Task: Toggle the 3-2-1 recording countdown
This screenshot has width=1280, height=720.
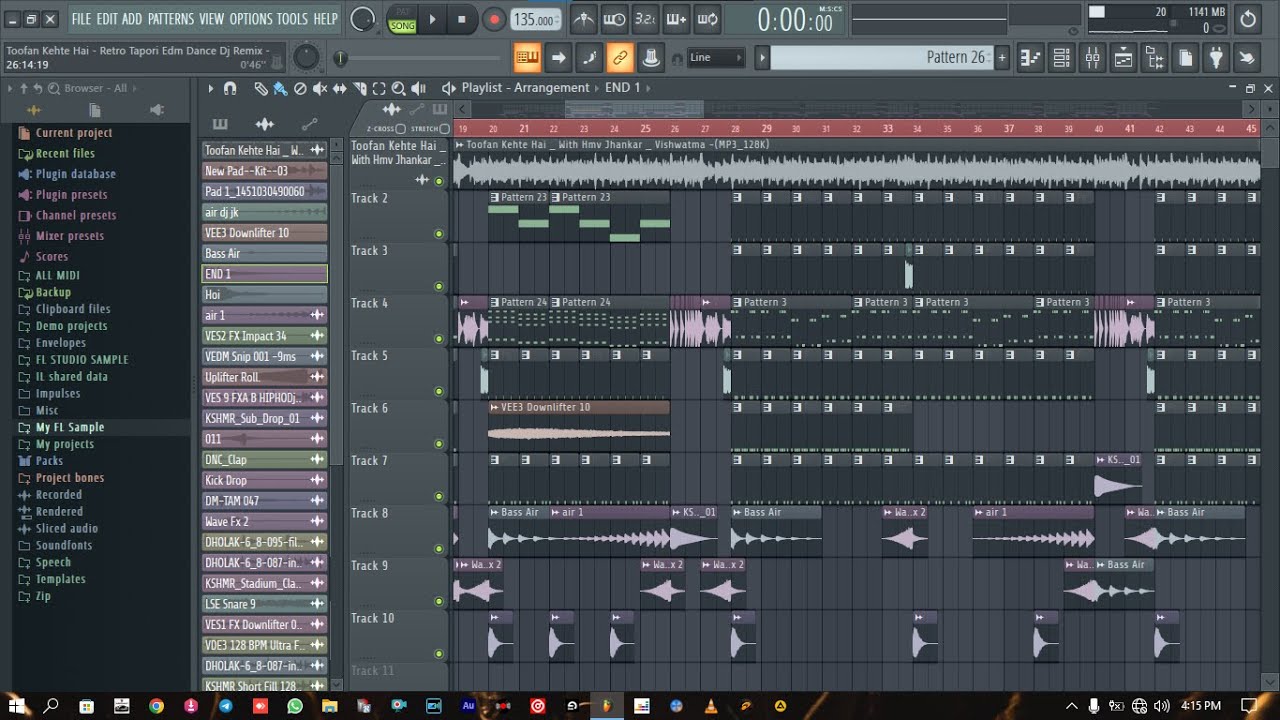Action: [646, 19]
